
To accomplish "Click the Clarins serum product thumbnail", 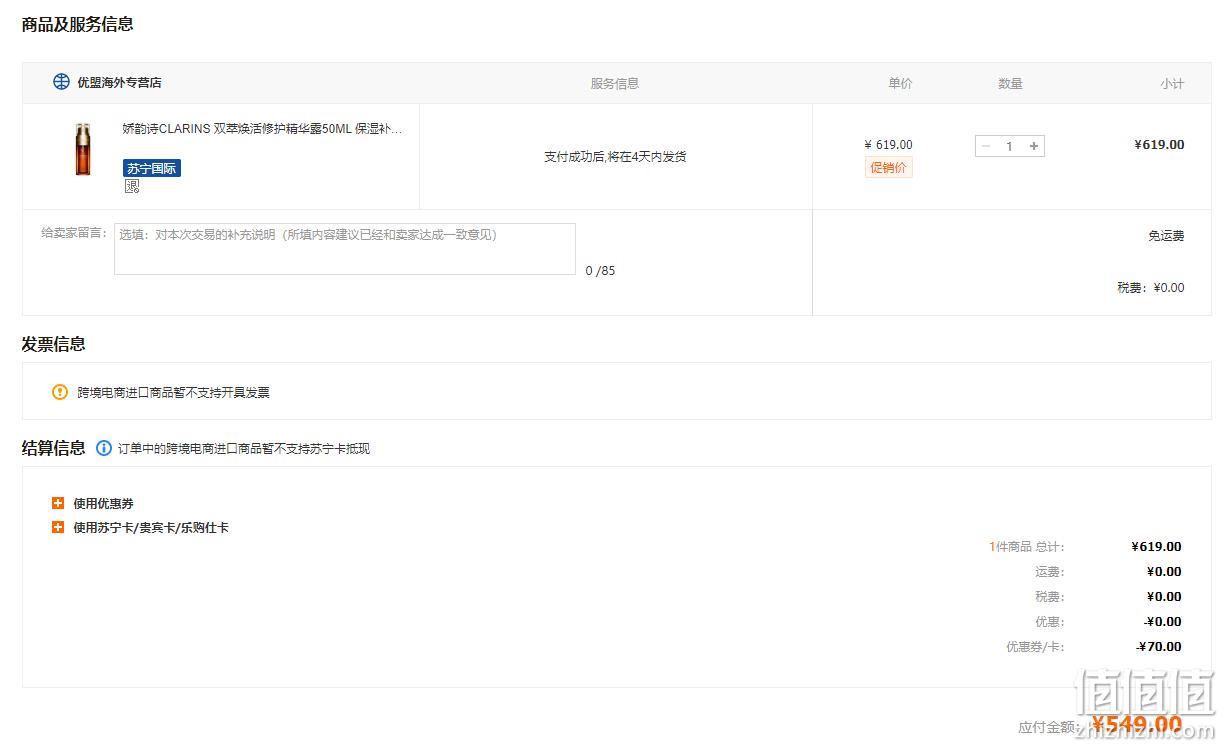I will 82,149.
